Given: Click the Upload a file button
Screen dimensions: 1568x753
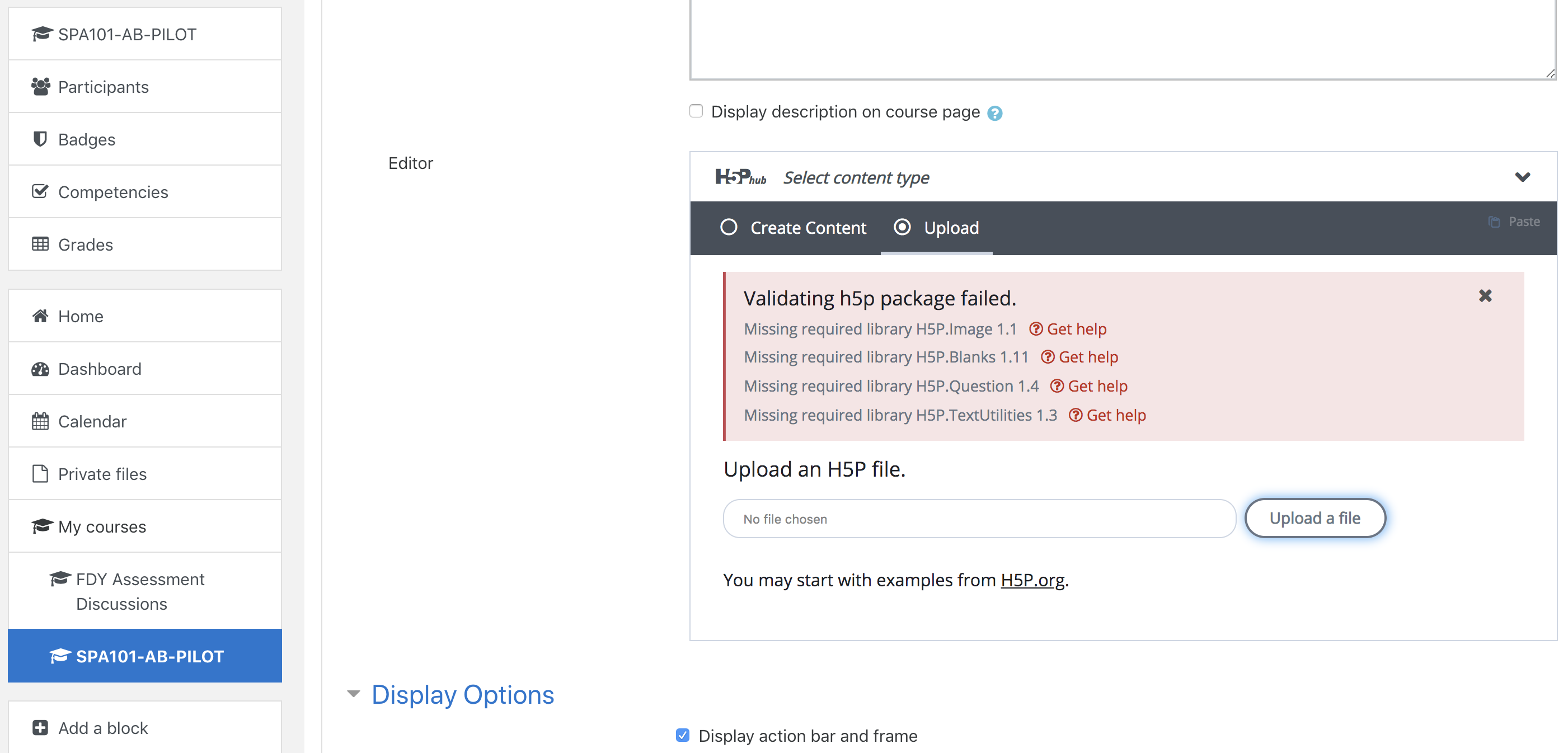Looking at the screenshot, I should [x=1315, y=518].
